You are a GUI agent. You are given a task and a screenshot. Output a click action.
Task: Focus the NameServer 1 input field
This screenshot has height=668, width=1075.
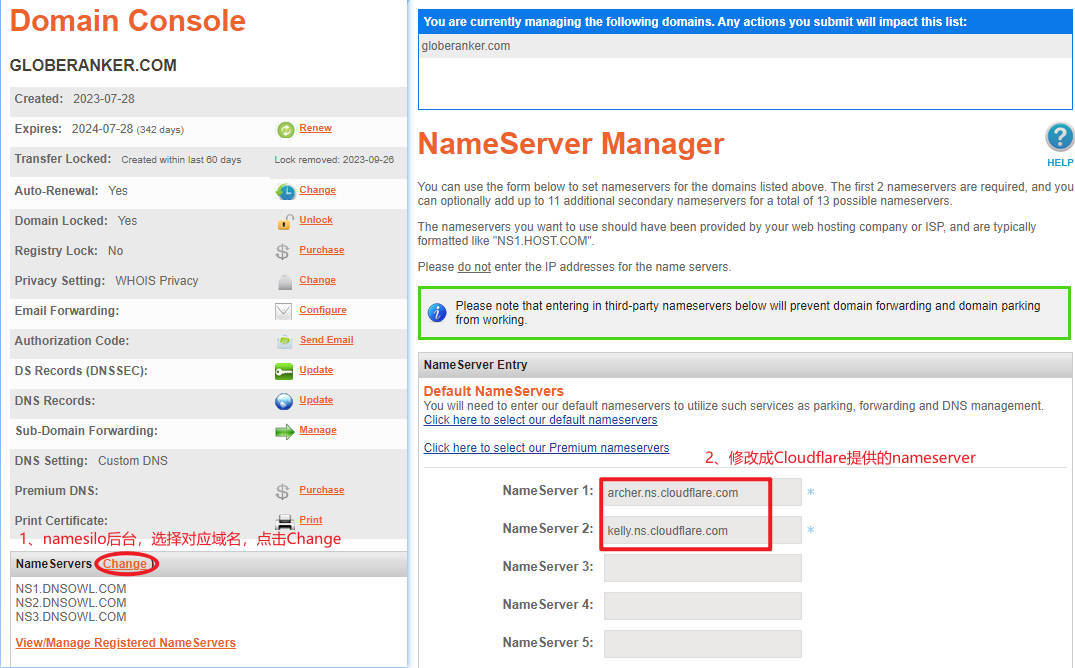pyautogui.click(x=702, y=492)
